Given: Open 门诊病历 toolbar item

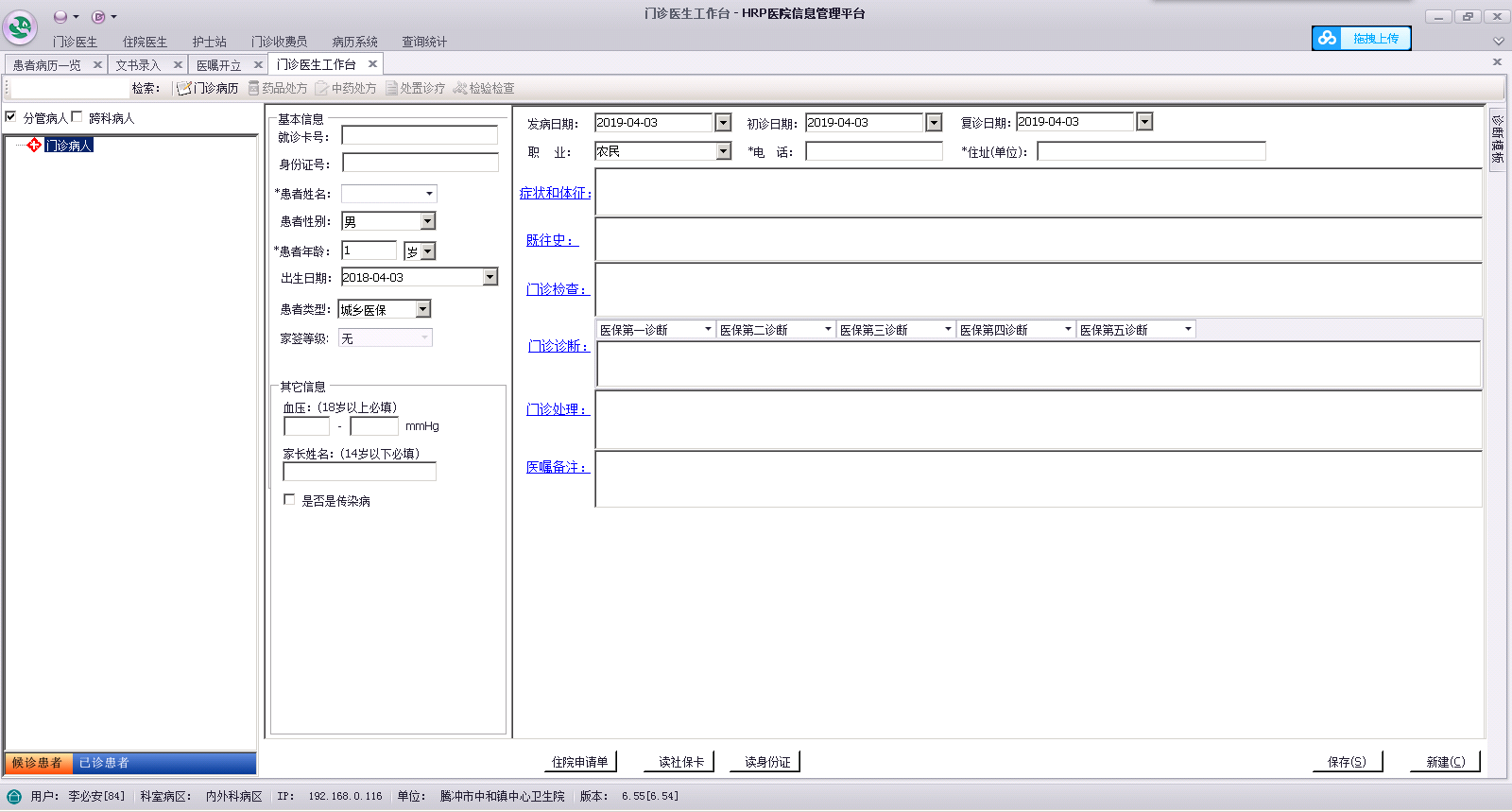Looking at the screenshot, I should [207, 88].
